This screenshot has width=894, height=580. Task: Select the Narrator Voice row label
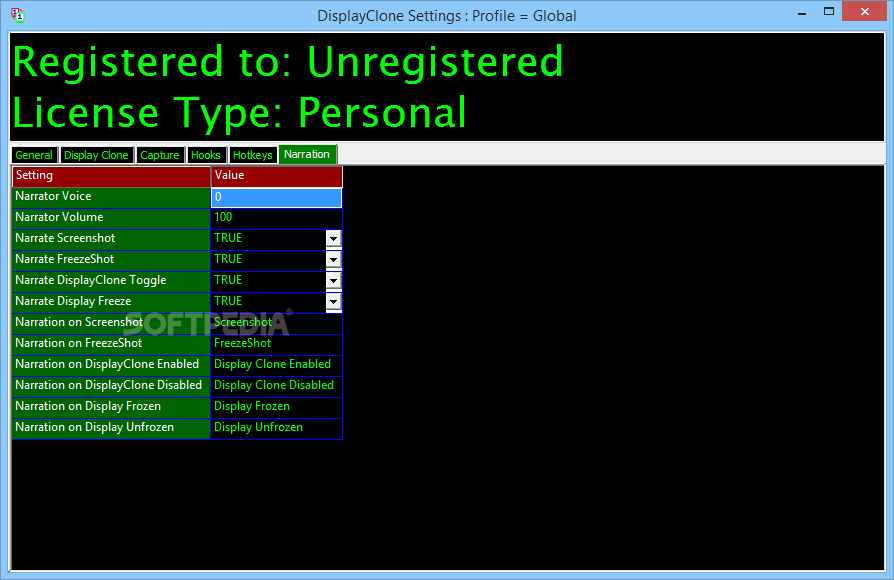(111, 197)
